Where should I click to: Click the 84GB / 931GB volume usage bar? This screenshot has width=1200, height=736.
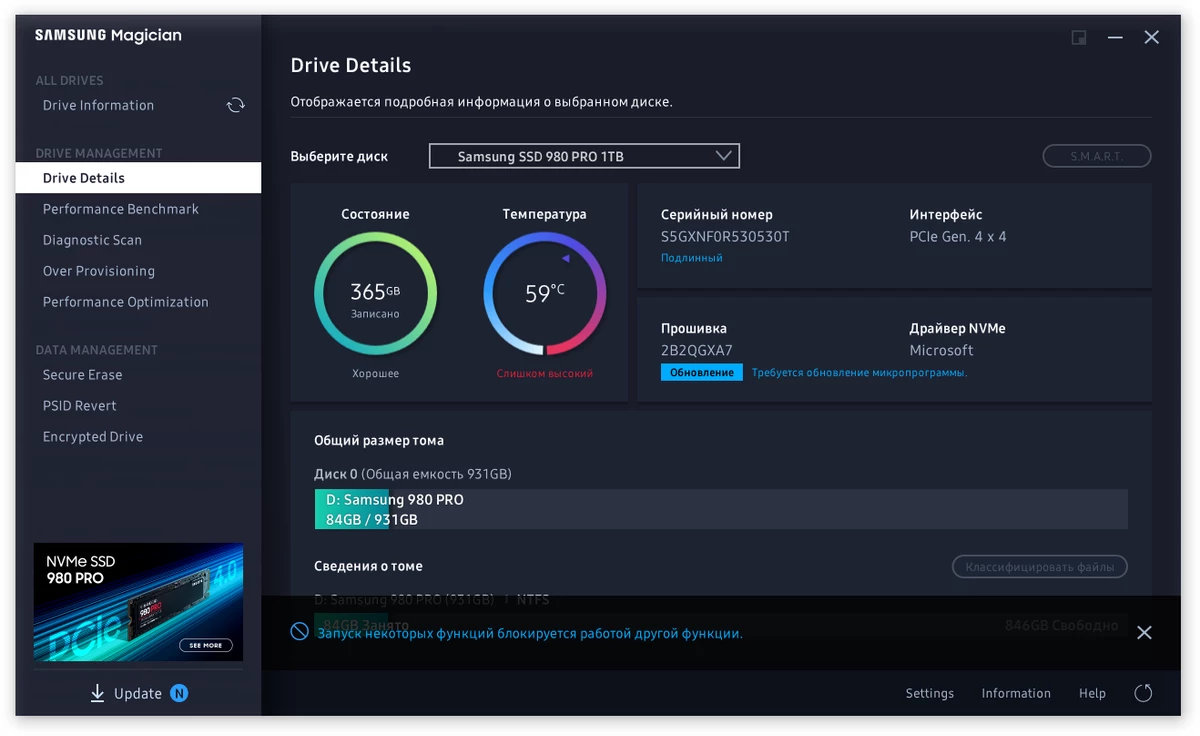coord(721,509)
